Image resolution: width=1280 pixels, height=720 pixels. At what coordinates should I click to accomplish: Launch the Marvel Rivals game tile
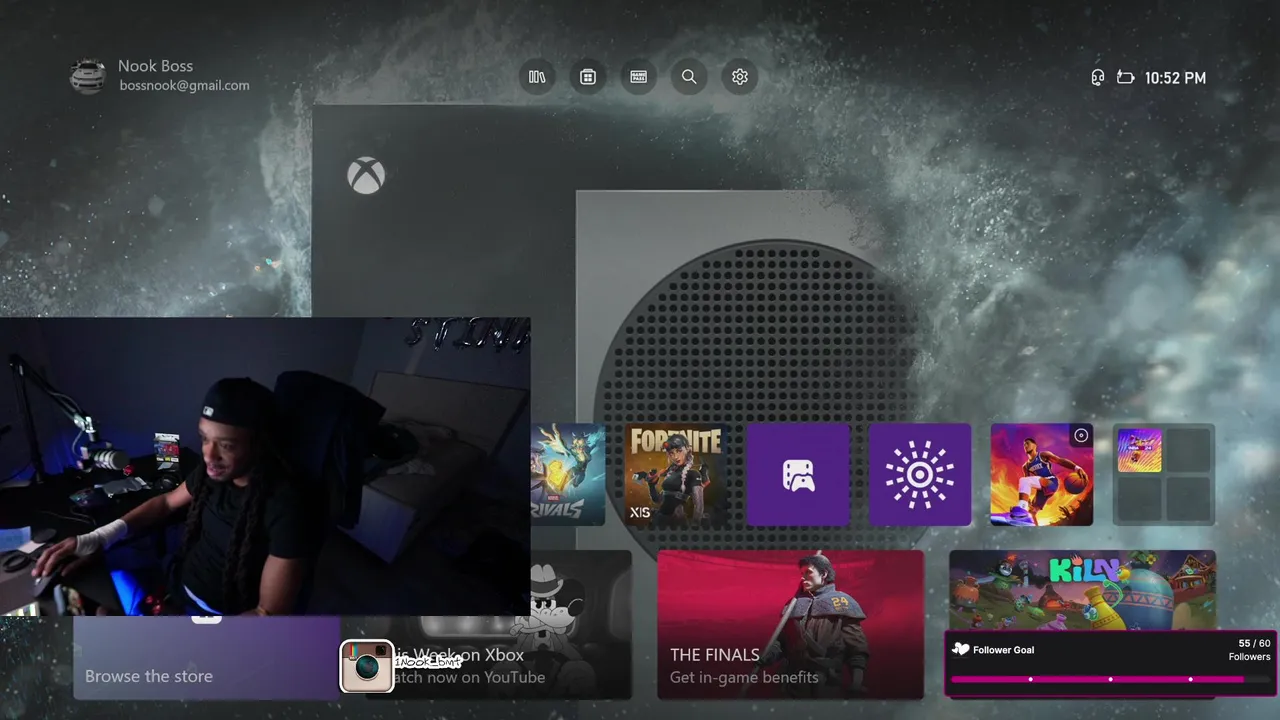(568, 474)
